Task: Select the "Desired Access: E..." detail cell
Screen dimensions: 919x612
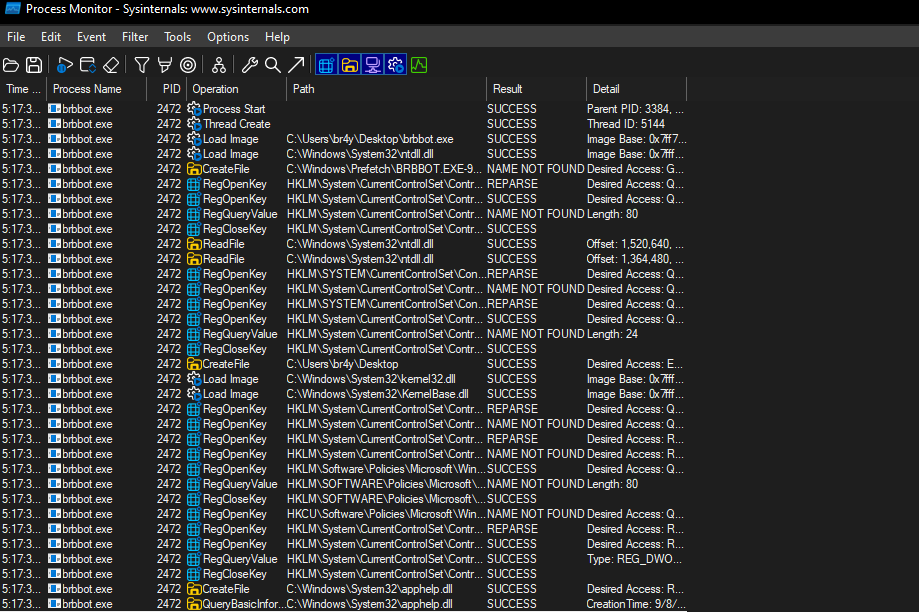Action: (635, 364)
